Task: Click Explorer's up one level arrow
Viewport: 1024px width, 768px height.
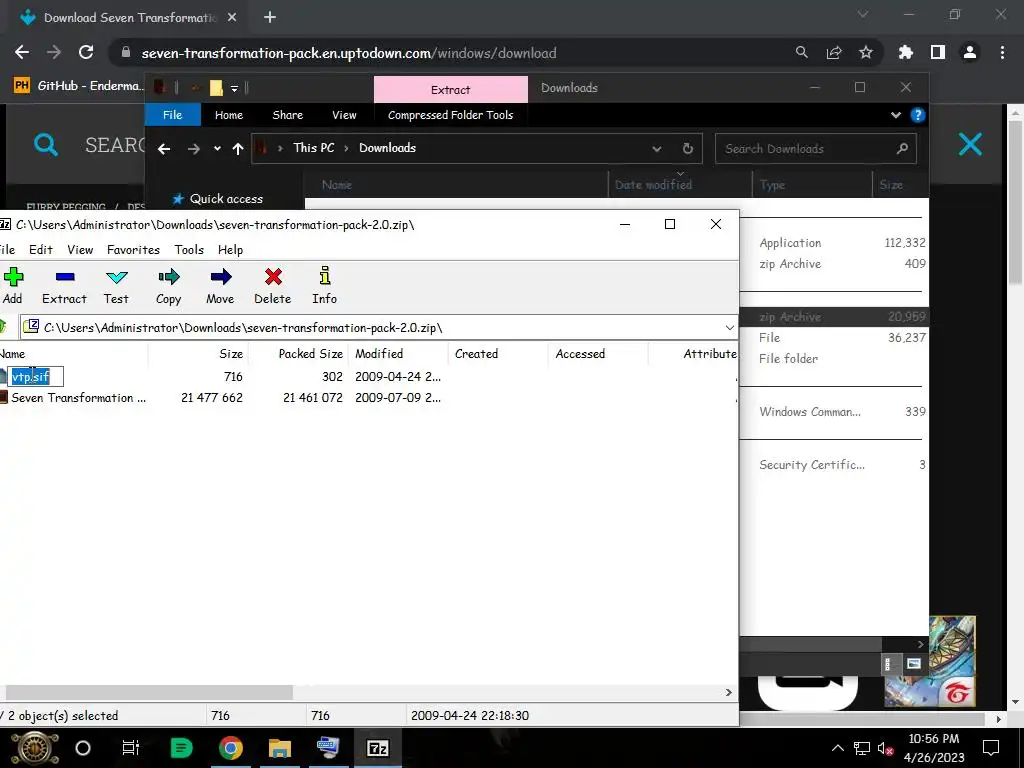Action: click(238, 149)
